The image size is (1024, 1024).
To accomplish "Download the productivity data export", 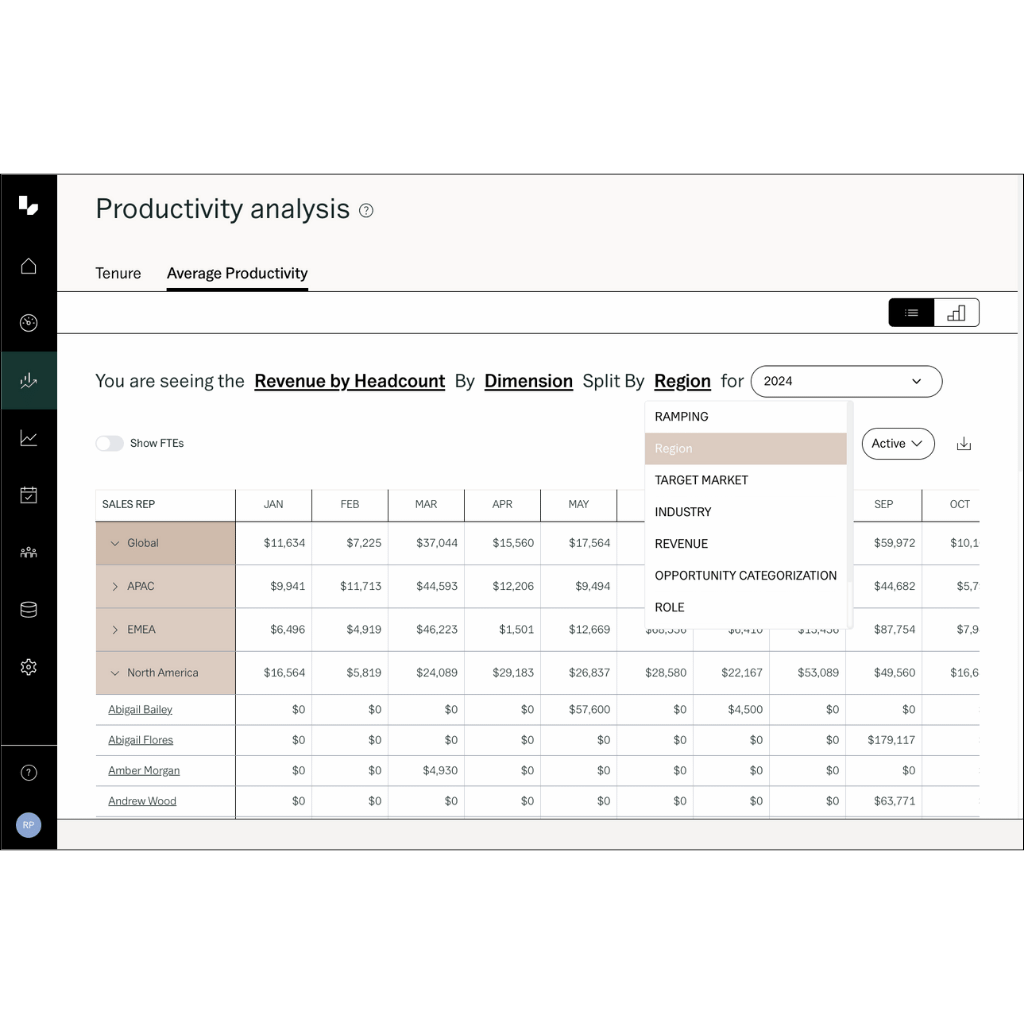I will pos(963,443).
